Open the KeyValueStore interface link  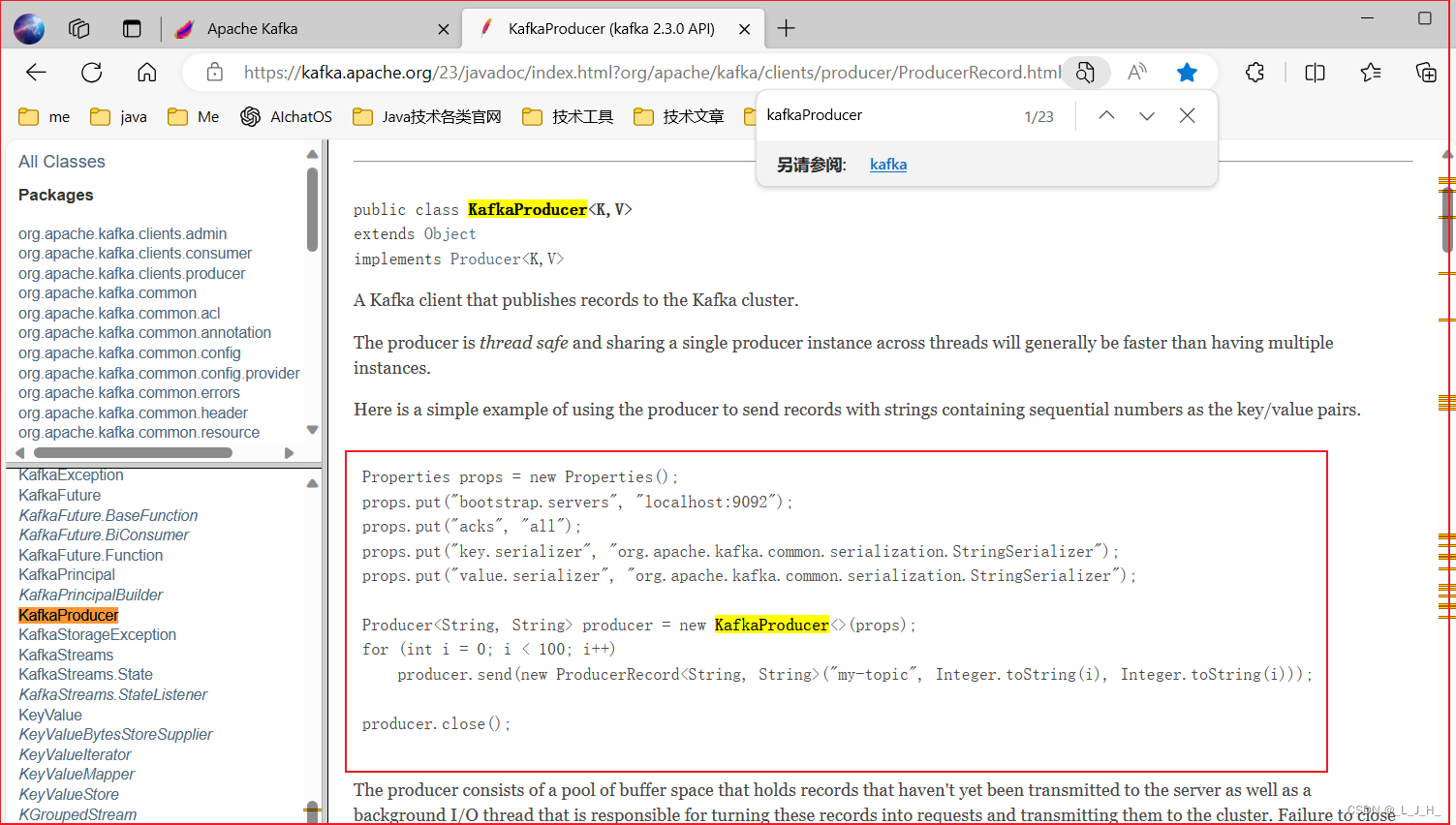69,795
